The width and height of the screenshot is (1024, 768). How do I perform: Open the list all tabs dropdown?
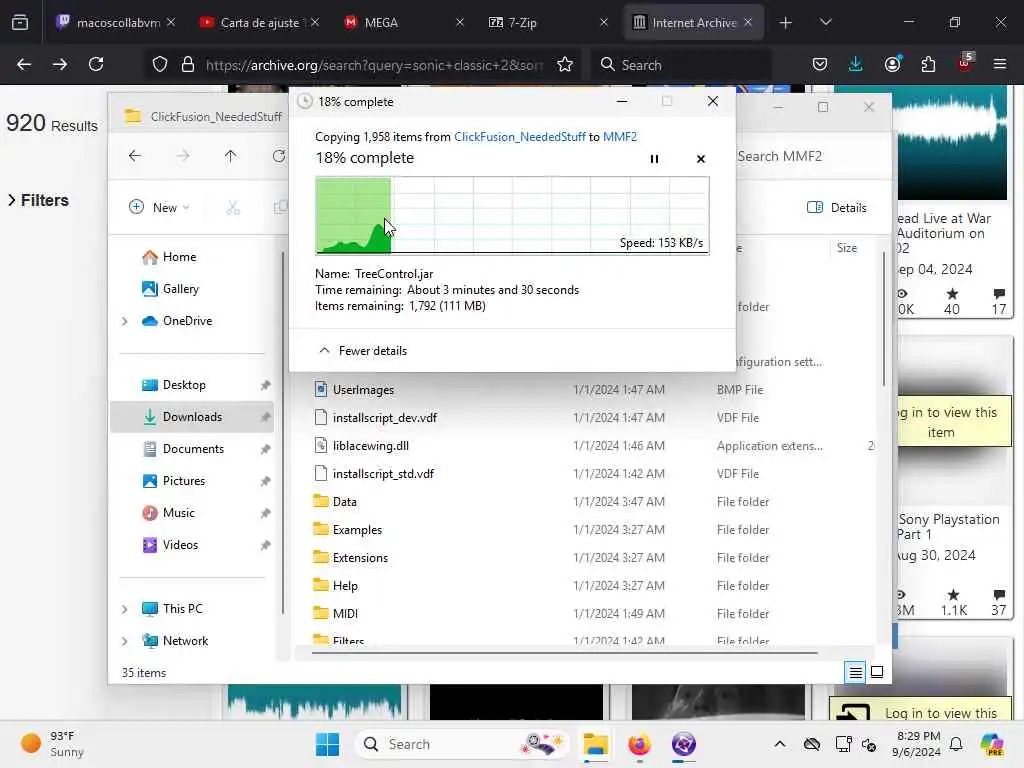[825, 22]
